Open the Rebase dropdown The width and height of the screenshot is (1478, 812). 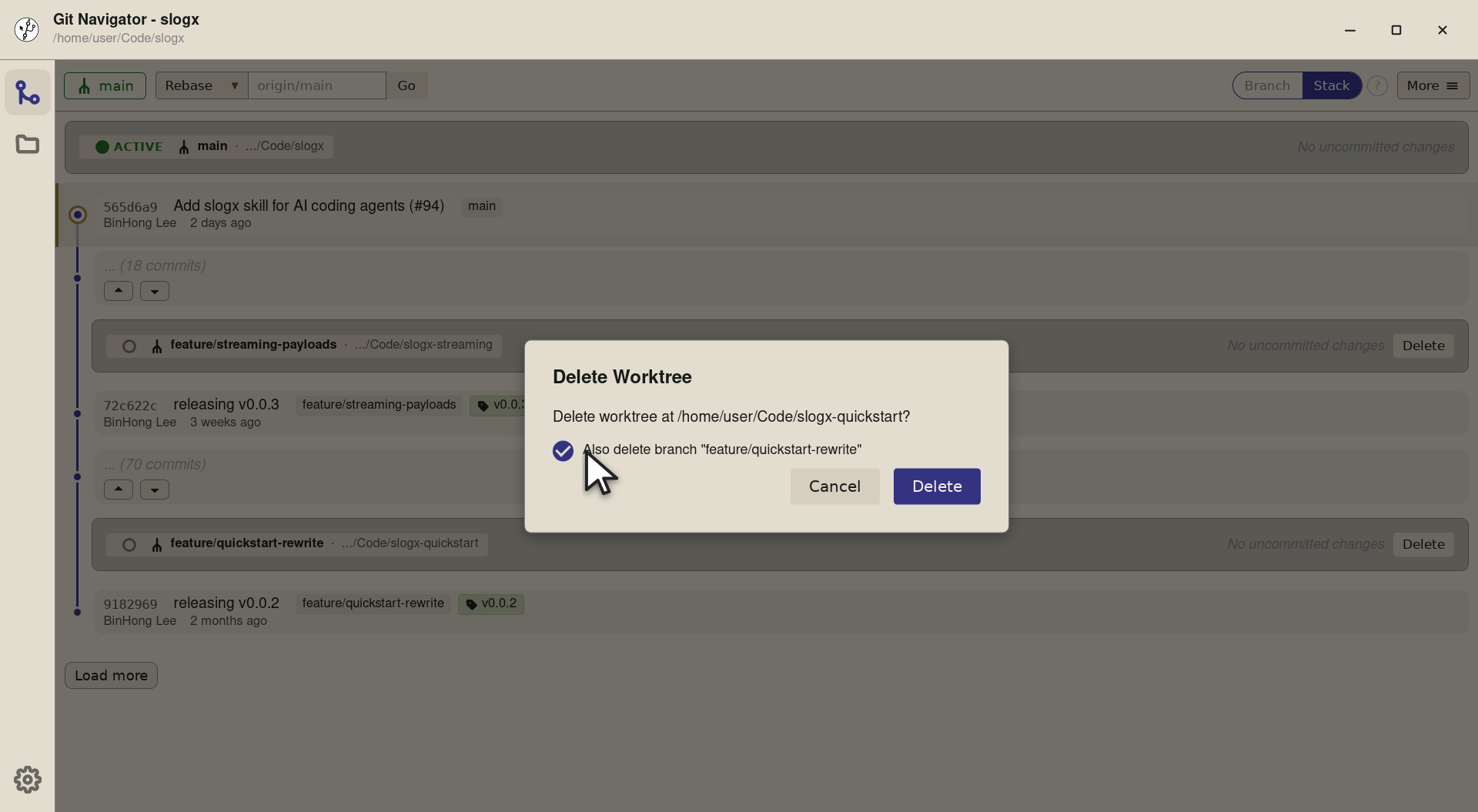pyautogui.click(x=202, y=85)
